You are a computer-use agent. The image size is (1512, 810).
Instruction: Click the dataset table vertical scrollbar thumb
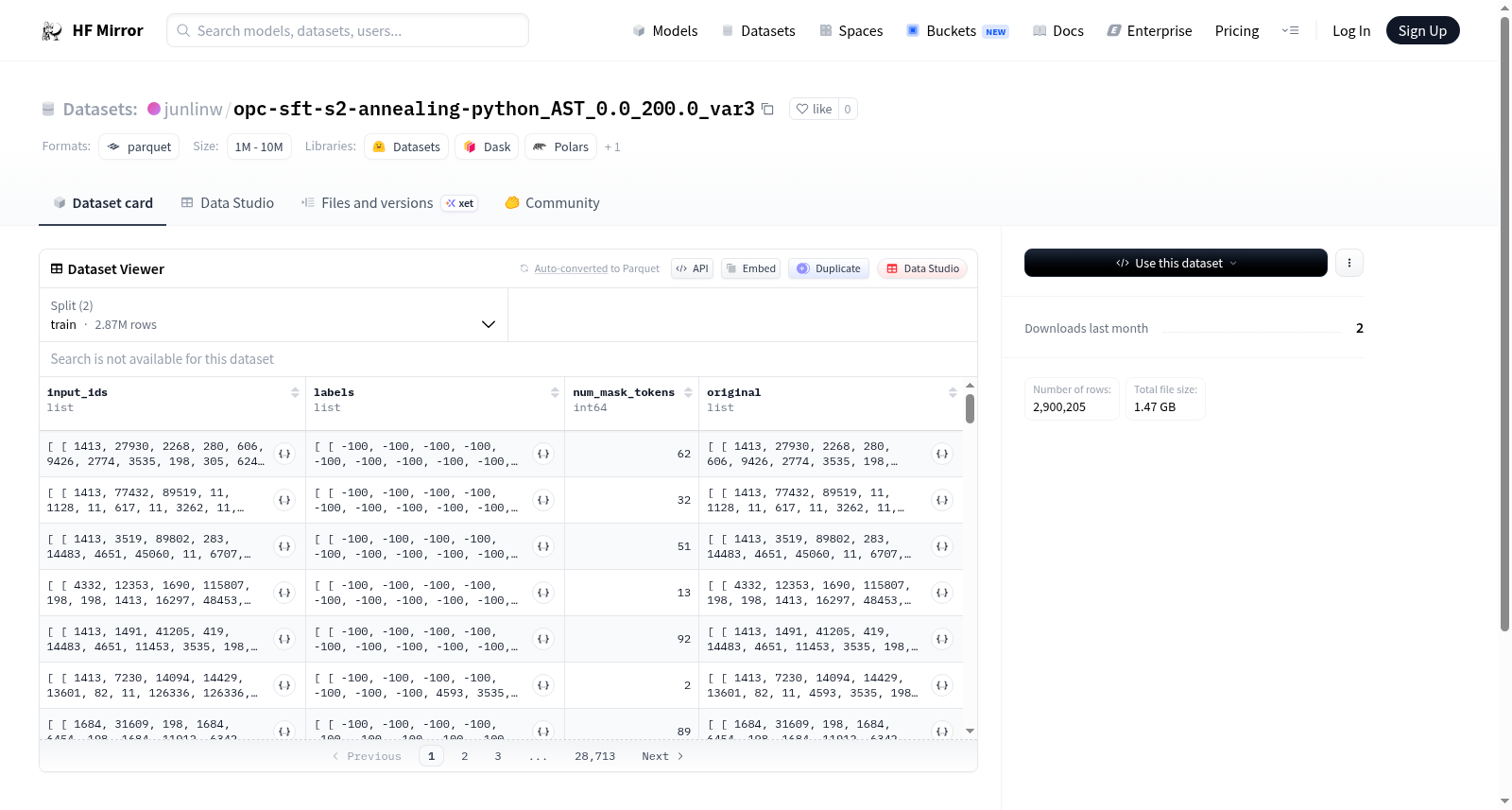970,408
